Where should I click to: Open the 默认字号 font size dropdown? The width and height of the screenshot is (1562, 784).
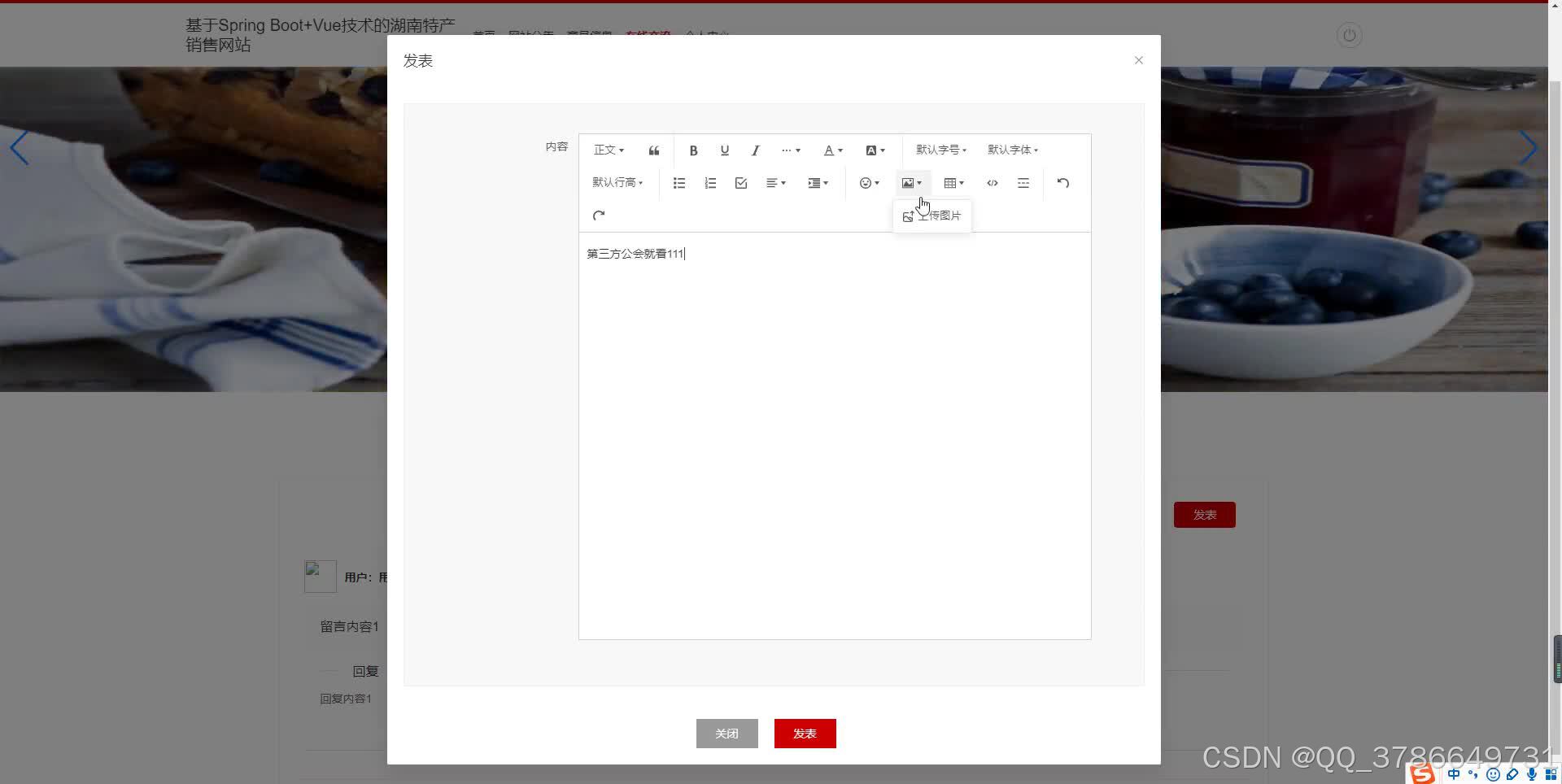(x=941, y=150)
